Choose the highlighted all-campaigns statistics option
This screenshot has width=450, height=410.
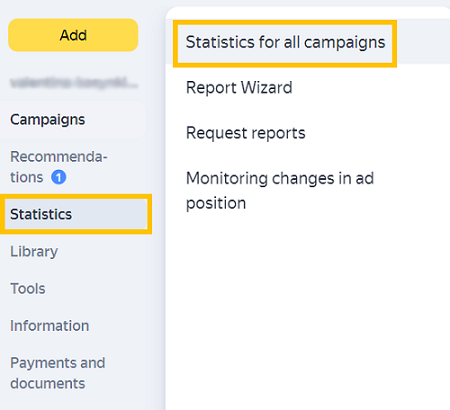(285, 42)
